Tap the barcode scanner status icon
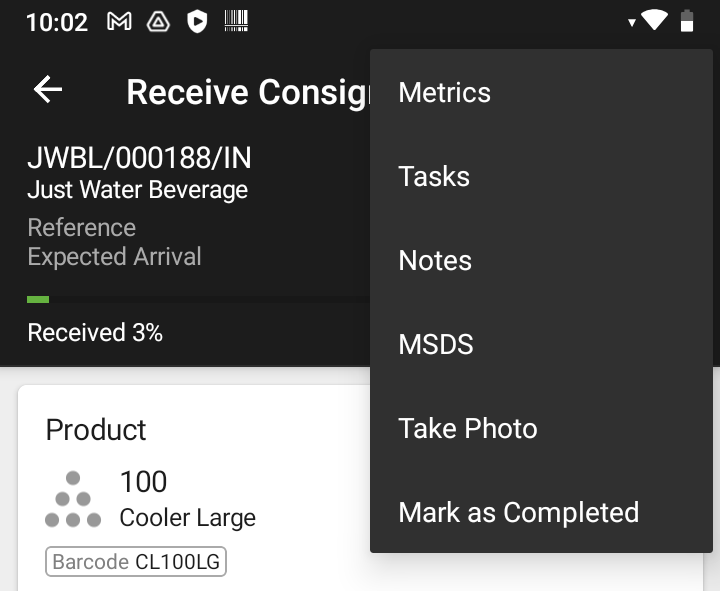The height and width of the screenshot is (591, 720). click(x=236, y=21)
